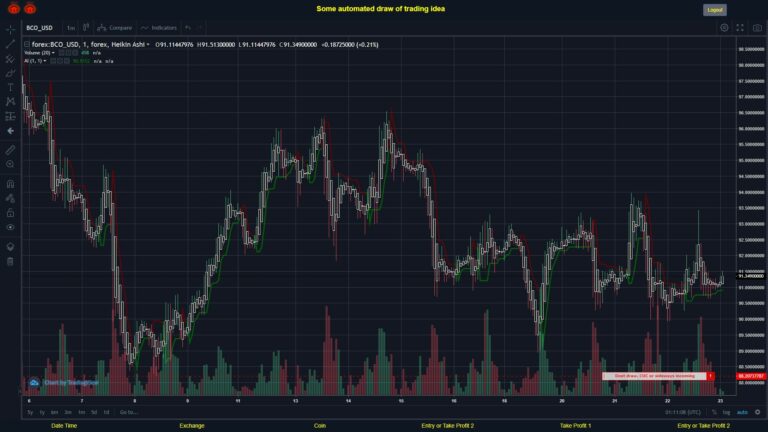Set the 1d time range
Image resolution: width=768 pixels, height=432 pixels.
pyautogui.click(x=106, y=412)
